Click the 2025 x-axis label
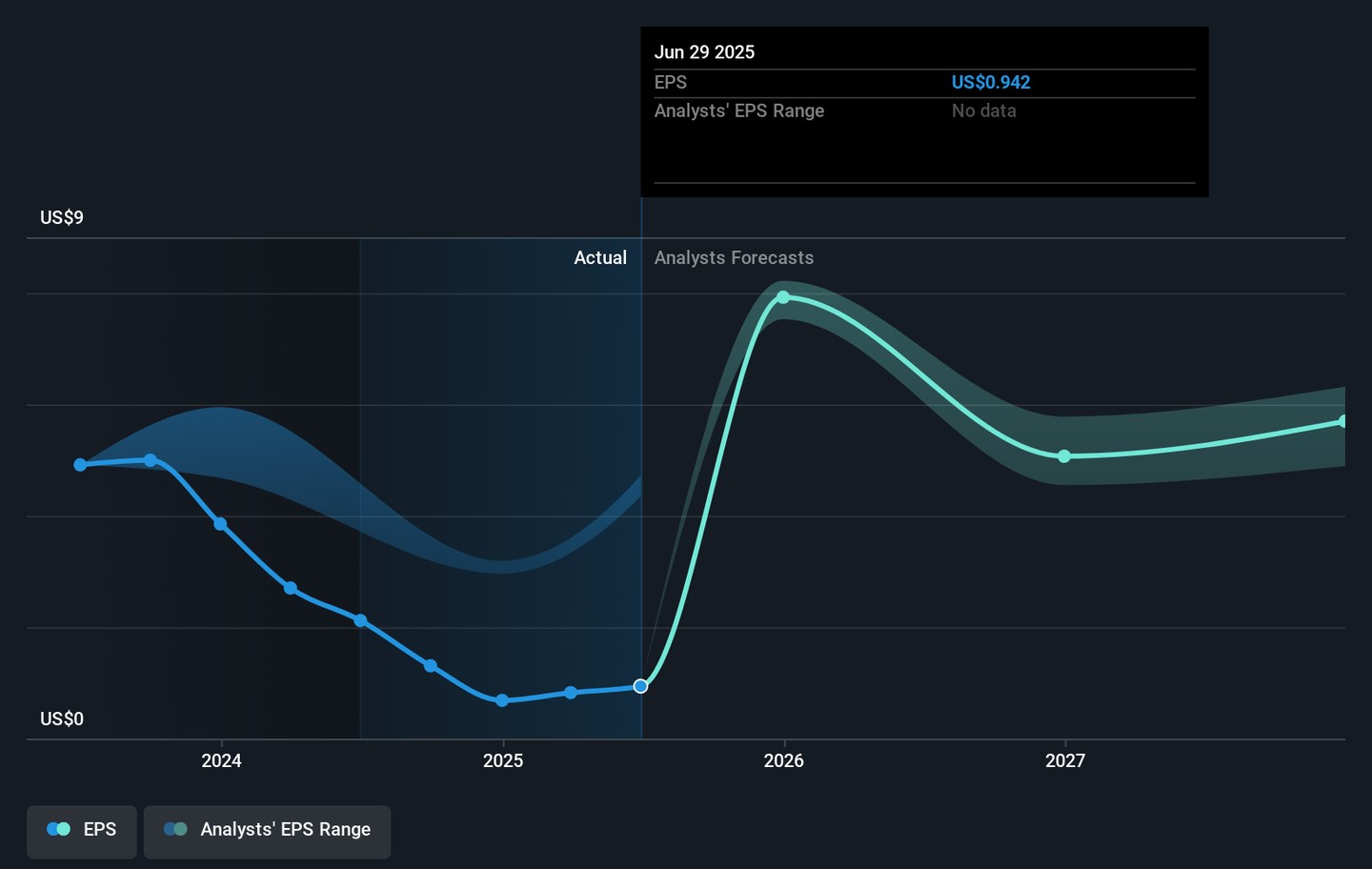 pyautogui.click(x=502, y=760)
